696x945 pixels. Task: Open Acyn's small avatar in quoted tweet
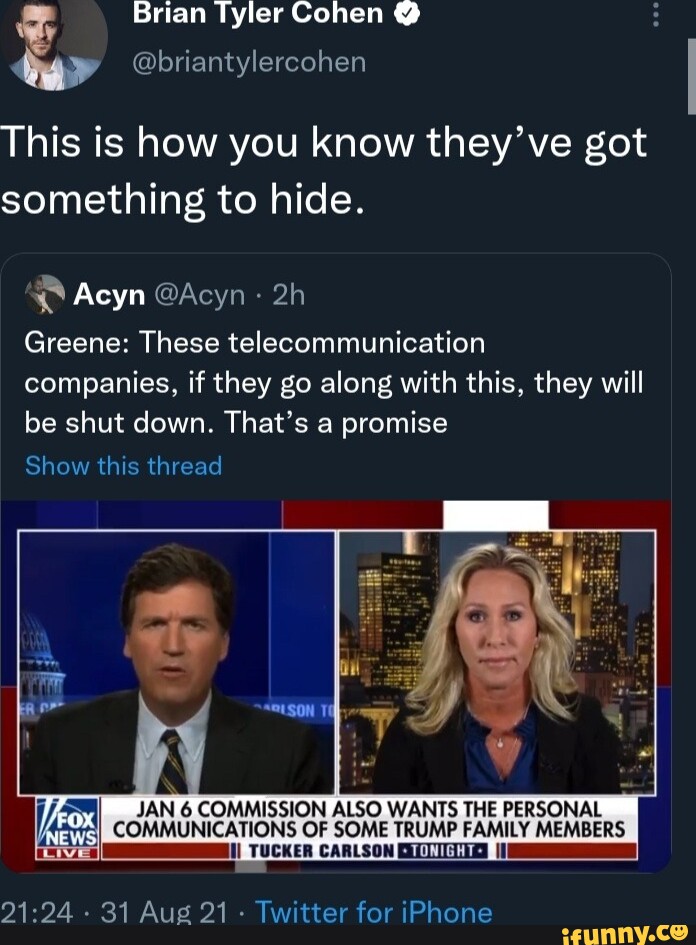click(45, 295)
